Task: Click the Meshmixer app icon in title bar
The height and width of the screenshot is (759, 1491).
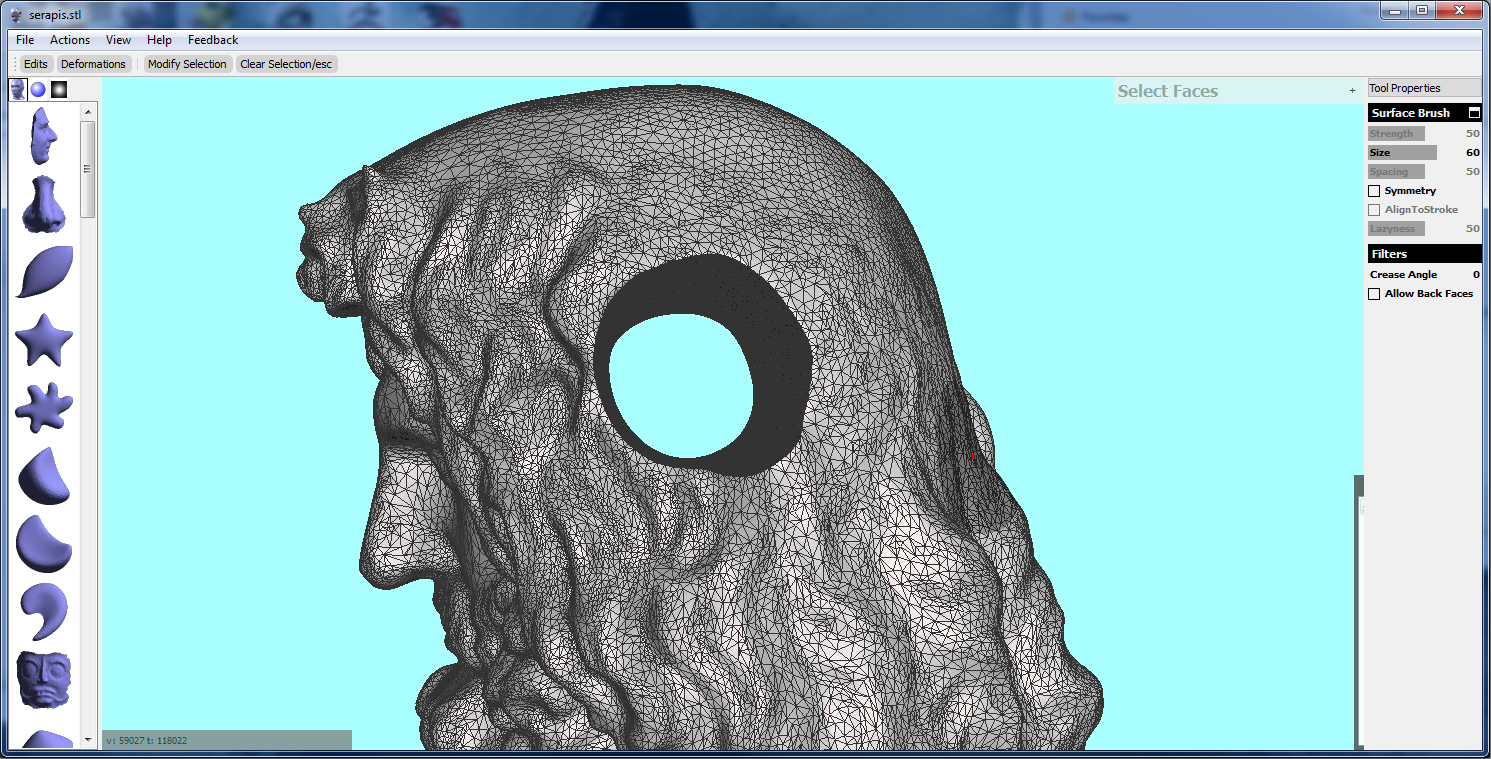Action: coord(17,15)
